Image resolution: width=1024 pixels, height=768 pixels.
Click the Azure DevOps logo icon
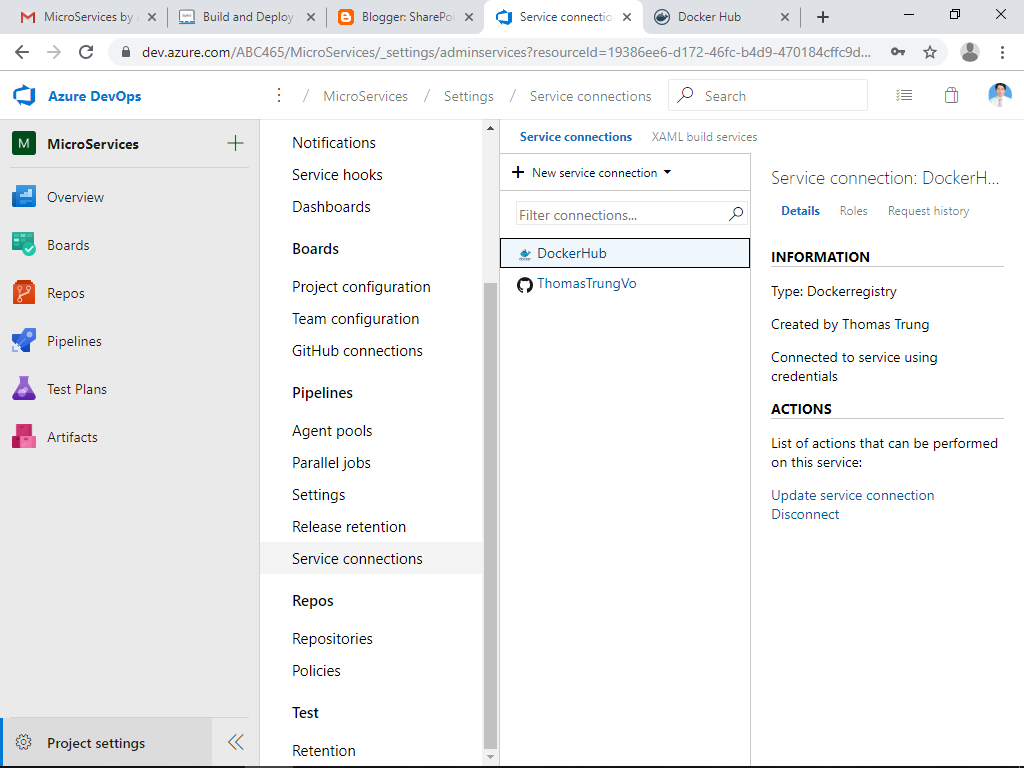[24, 96]
